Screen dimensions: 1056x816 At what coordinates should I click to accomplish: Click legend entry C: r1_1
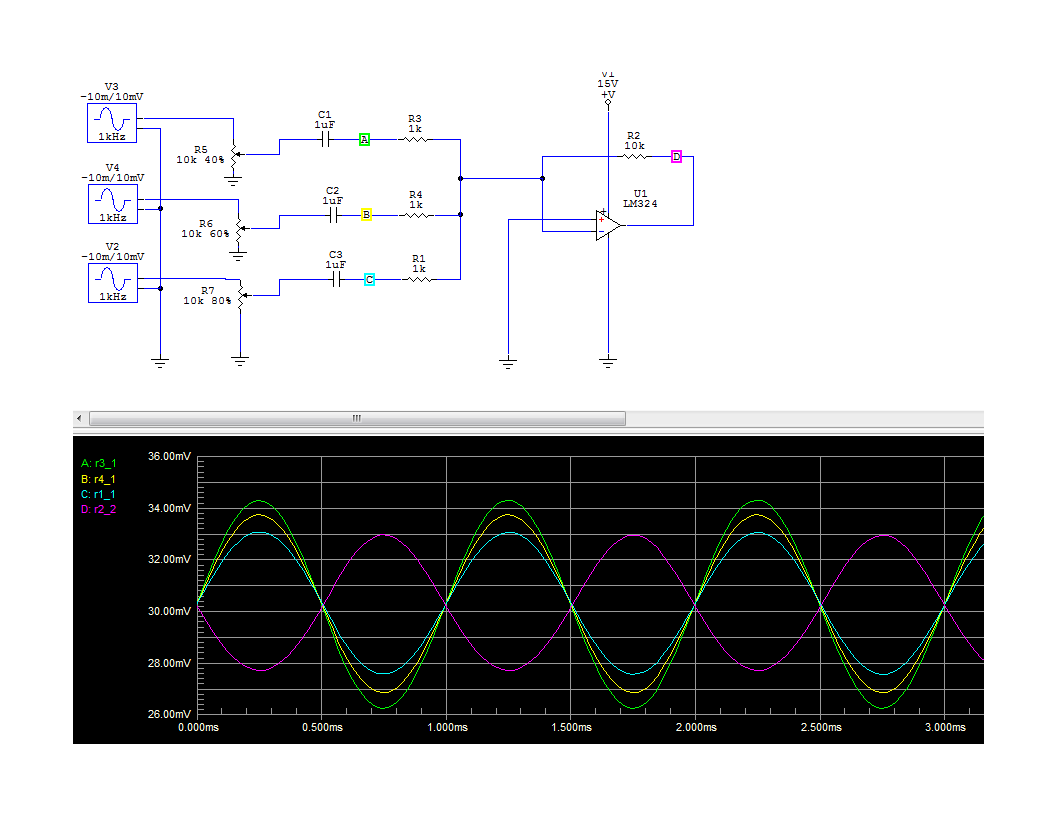pos(98,494)
